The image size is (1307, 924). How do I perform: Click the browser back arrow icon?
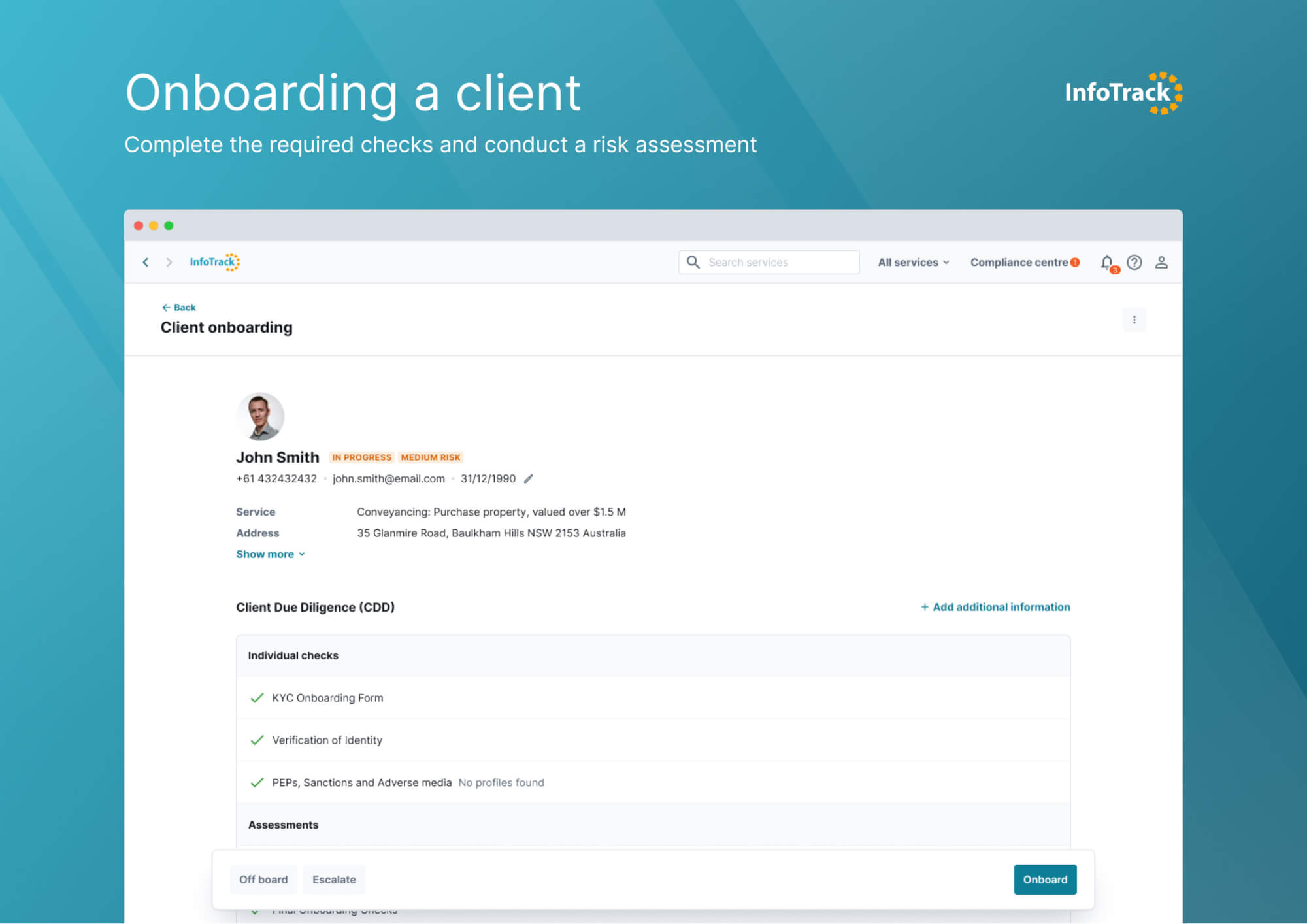[x=146, y=262]
